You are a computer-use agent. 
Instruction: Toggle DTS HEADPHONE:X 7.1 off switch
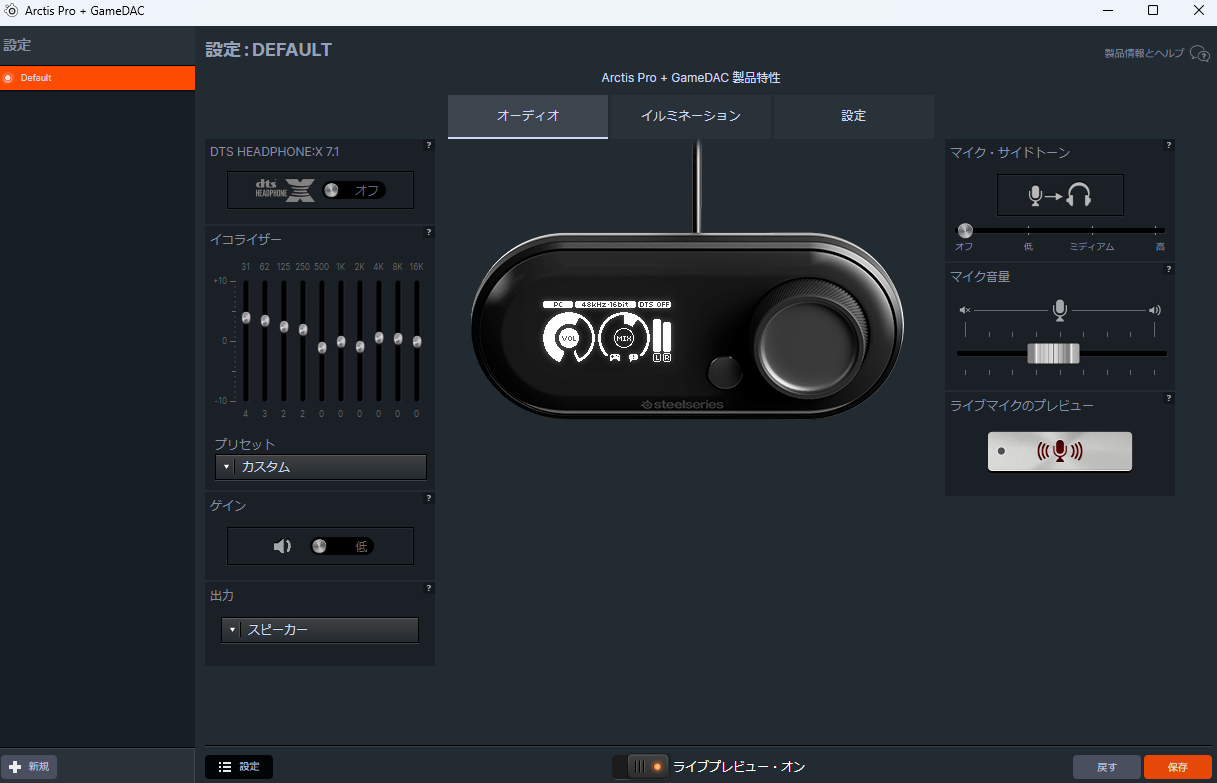pos(356,189)
